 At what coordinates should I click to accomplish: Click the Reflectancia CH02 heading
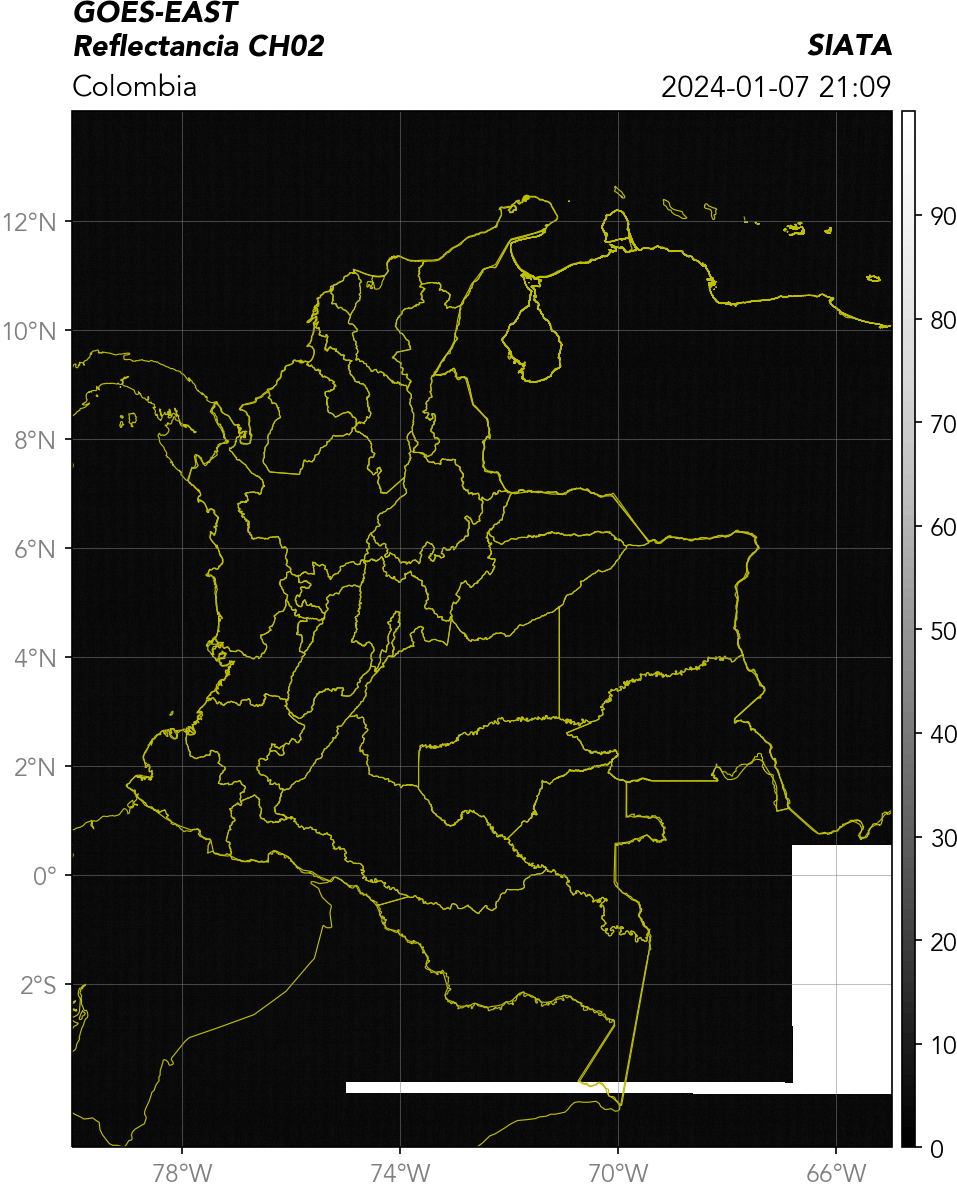click(199, 46)
